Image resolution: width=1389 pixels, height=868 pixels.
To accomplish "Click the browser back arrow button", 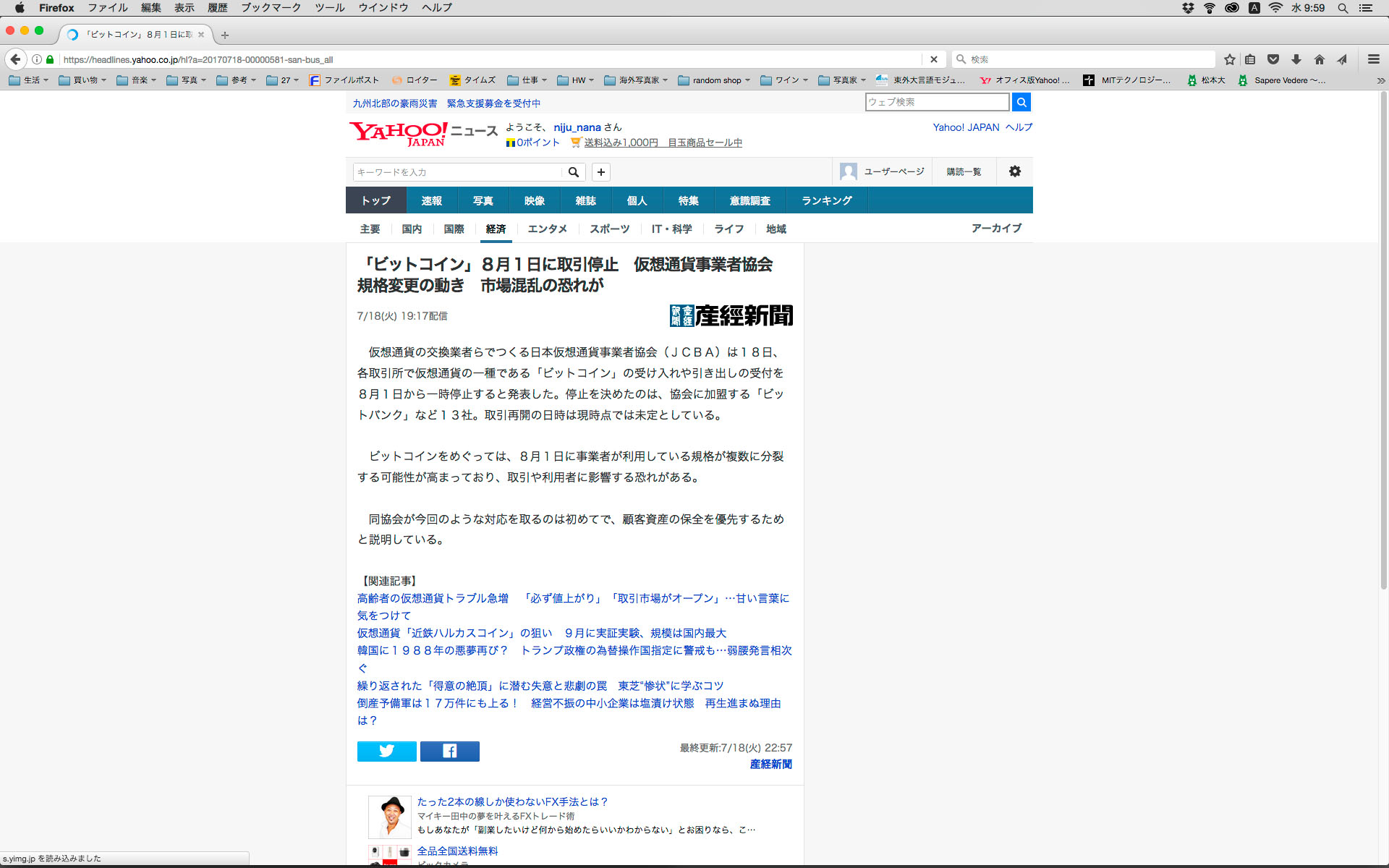I will point(16,59).
